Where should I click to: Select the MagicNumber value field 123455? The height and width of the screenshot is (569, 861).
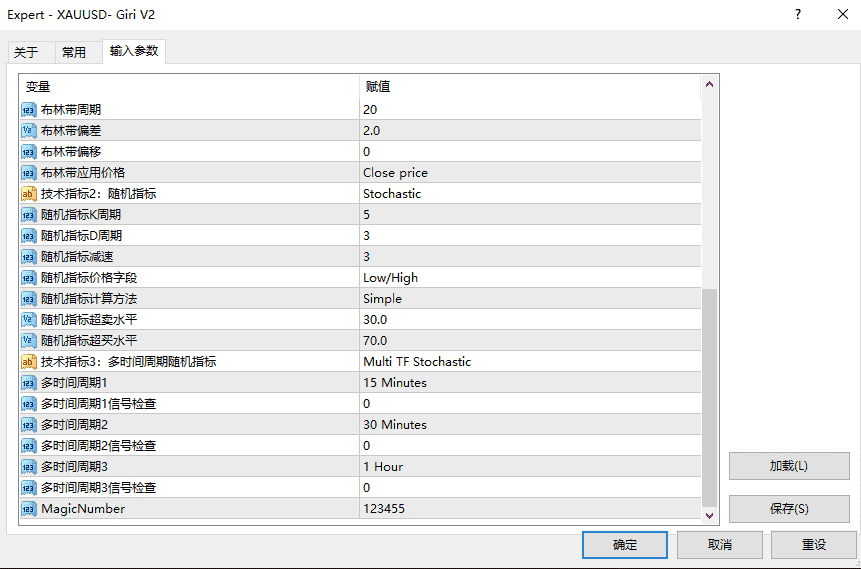pos(530,508)
